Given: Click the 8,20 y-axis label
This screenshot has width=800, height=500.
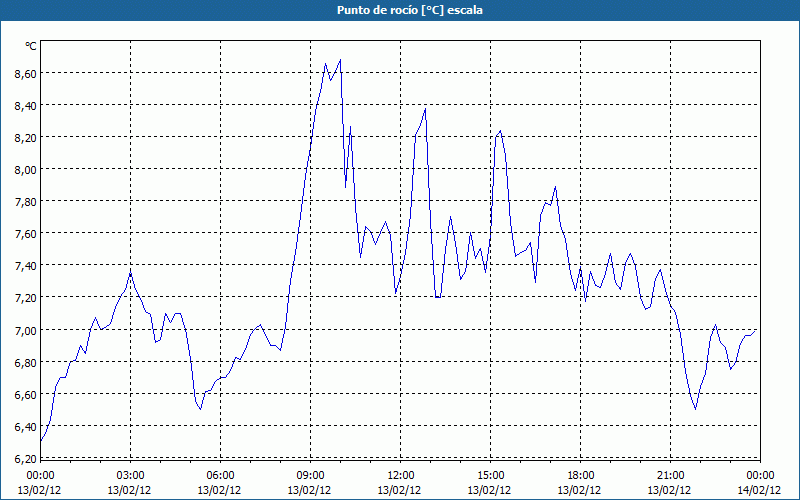Looking at the screenshot, I should click(26, 138).
